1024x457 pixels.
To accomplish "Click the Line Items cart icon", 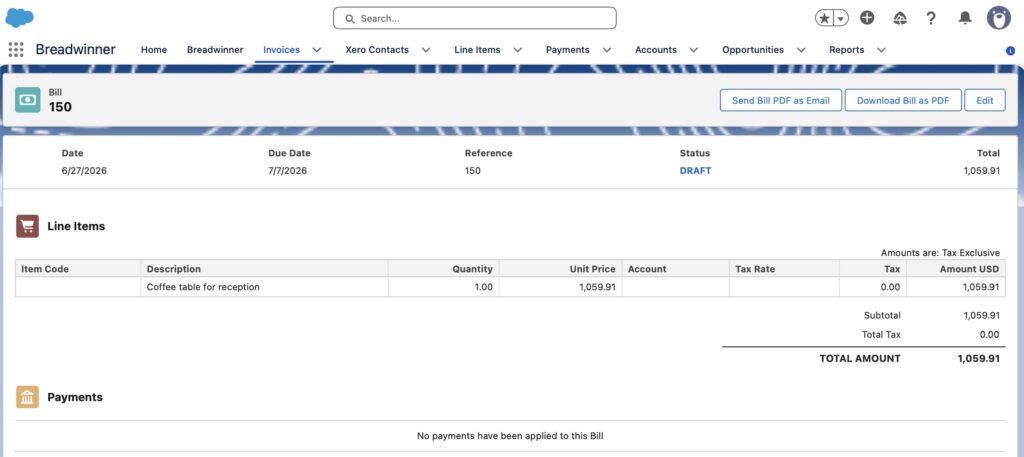I will (27, 226).
